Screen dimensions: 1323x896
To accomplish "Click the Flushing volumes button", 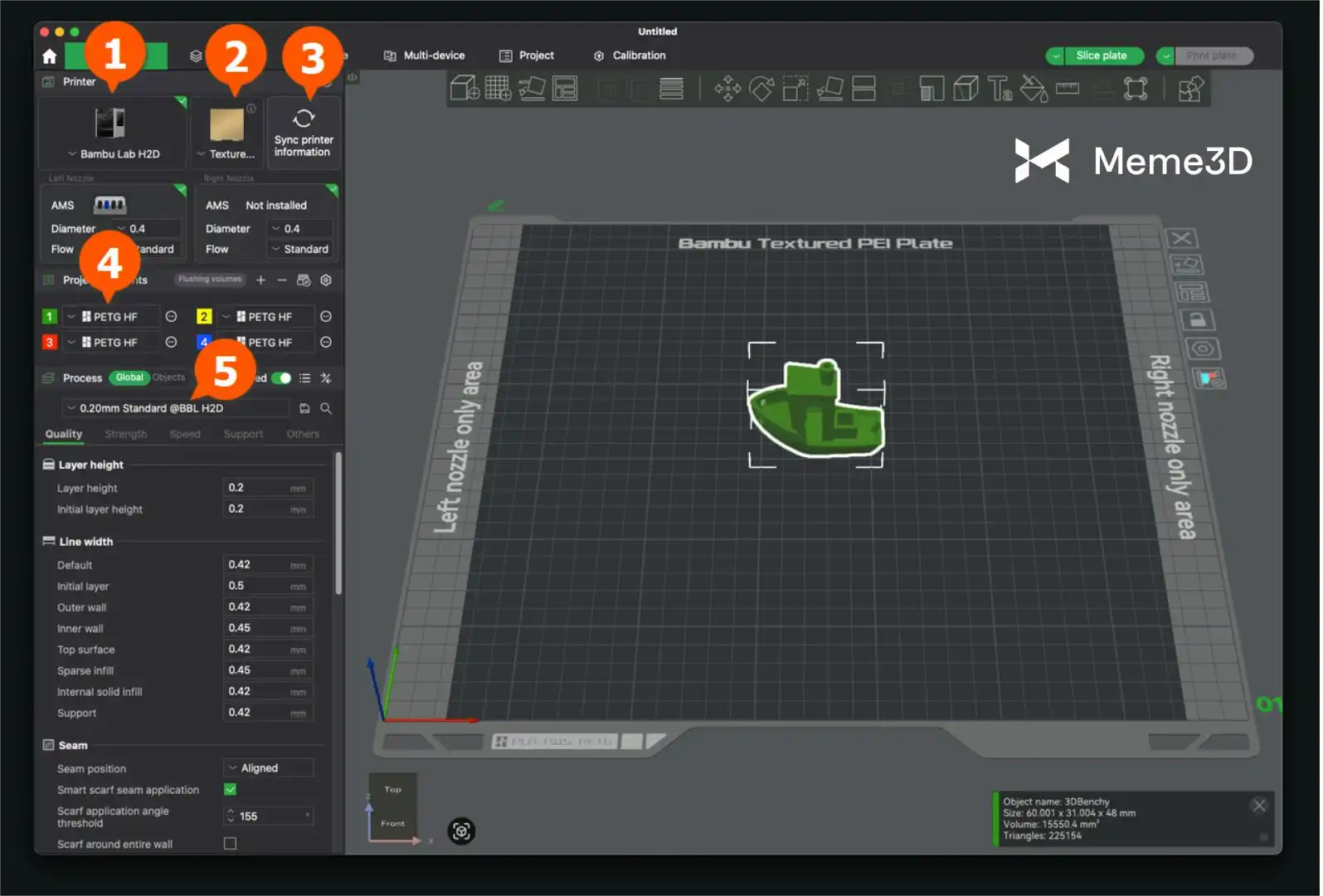I will tap(210, 280).
